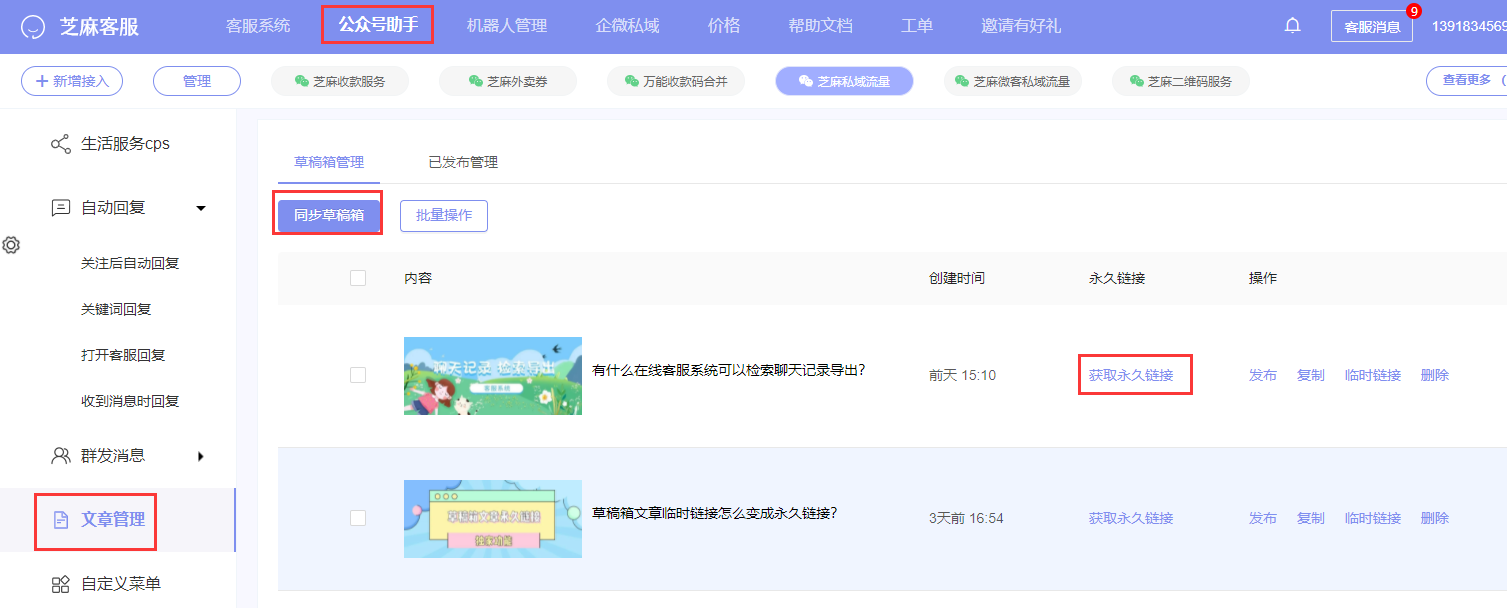This screenshot has width=1507, height=608.
Task: Switch to the 草稿箱管理 tab
Action: click(x=329, y=162)
